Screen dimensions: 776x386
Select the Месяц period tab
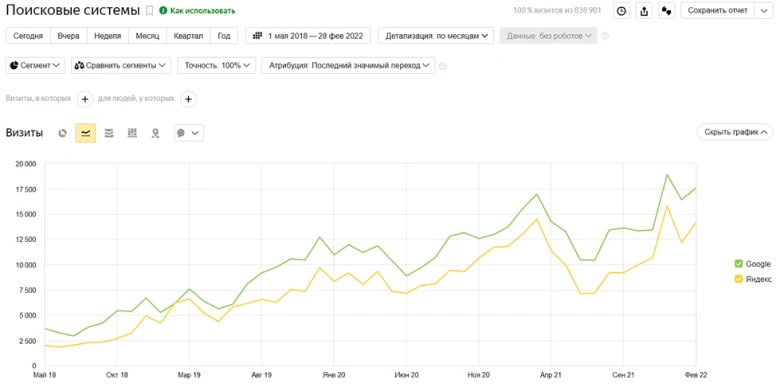coord(147,36)
